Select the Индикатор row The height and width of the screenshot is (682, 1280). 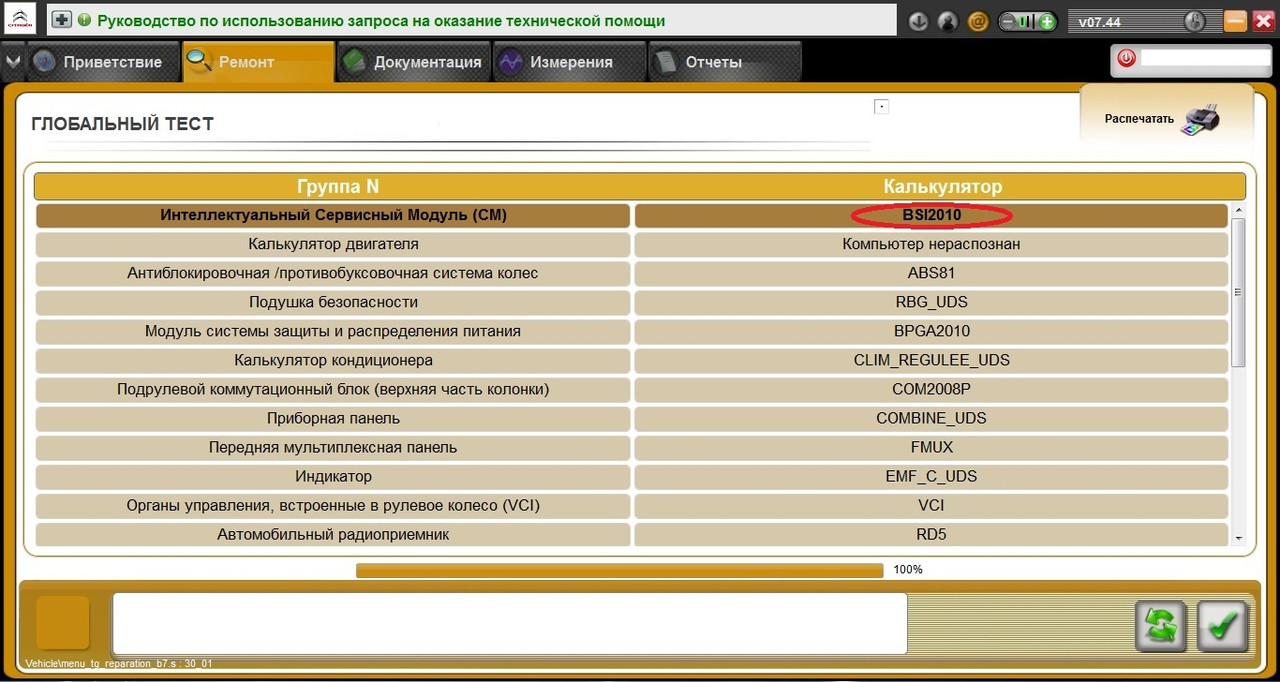333,476
